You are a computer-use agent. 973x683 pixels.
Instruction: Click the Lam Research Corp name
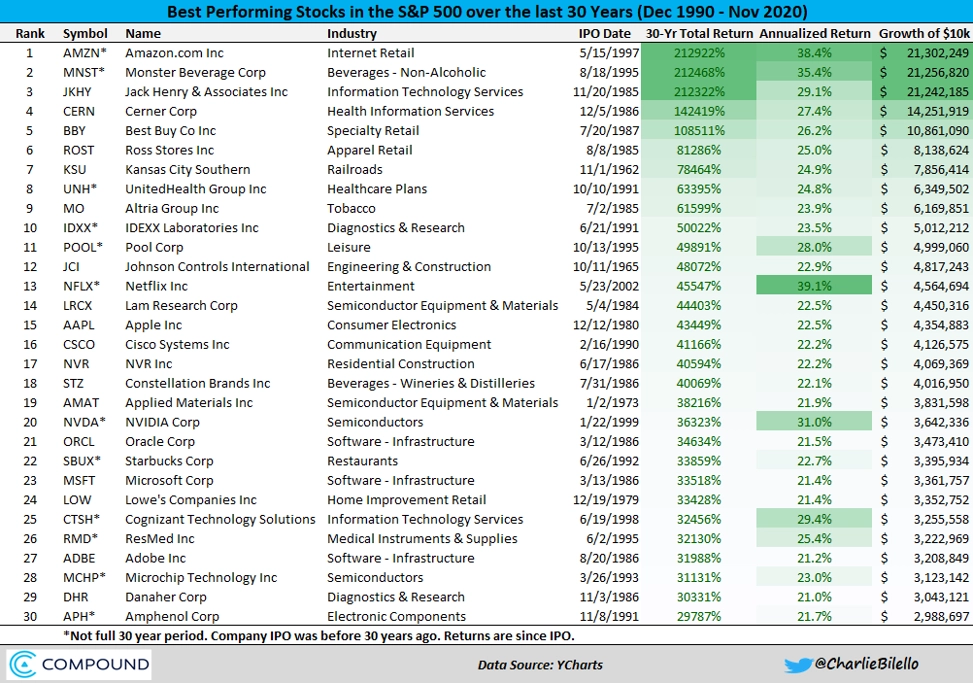[181, 306]
